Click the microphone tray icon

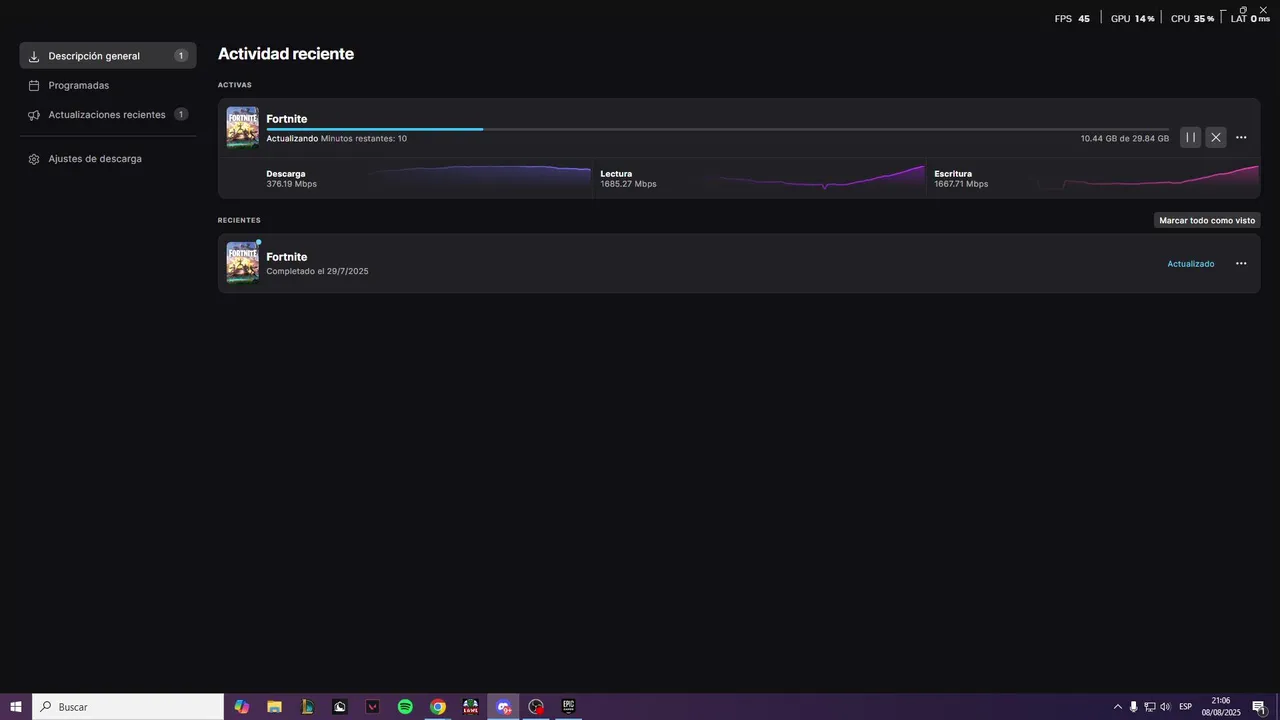1133,707
